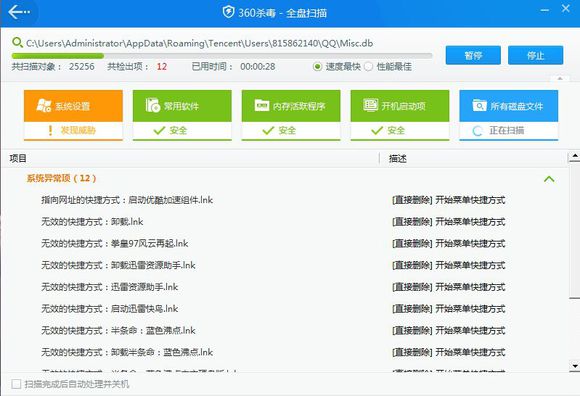Open the 常用软件 category tile
The width and height of the screenshot is (580, 396).
point(182,115)
